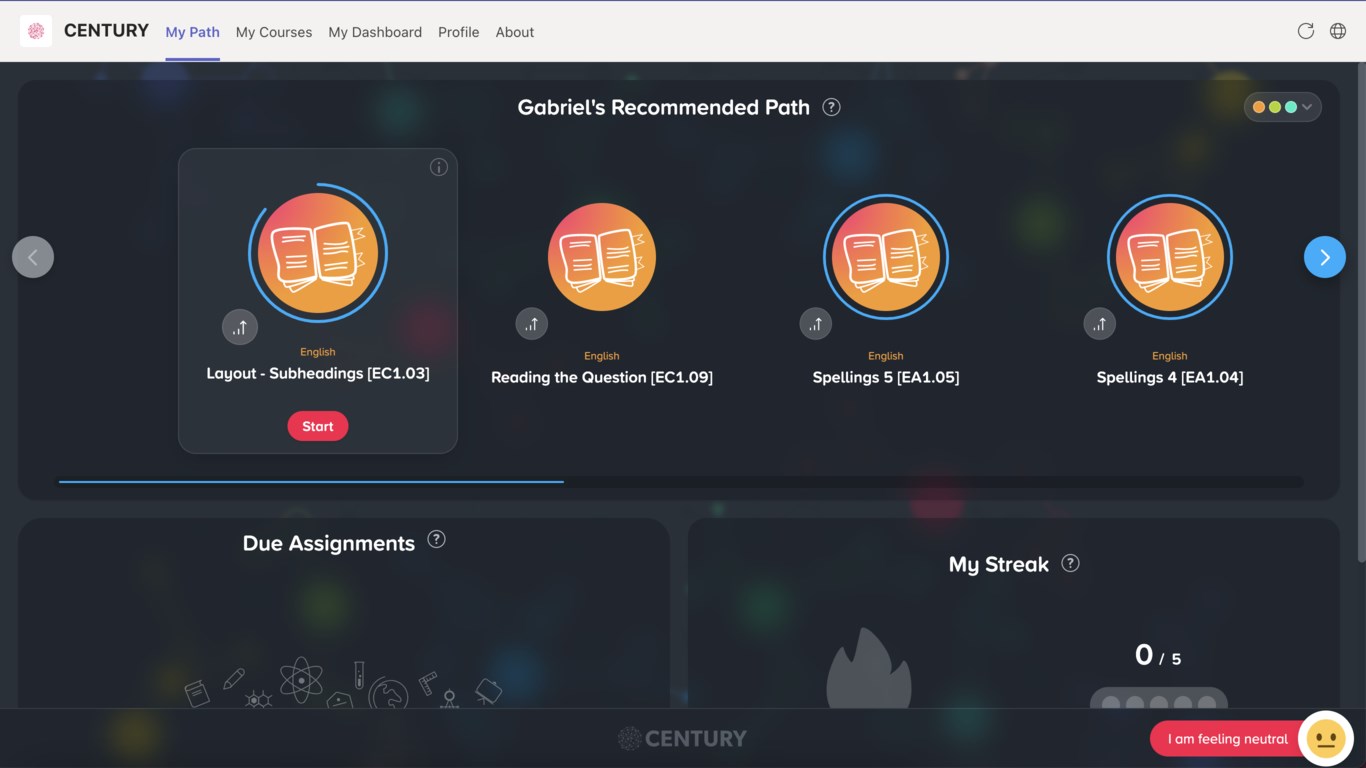Click the page vertical scrollbar

[1361, 311]
